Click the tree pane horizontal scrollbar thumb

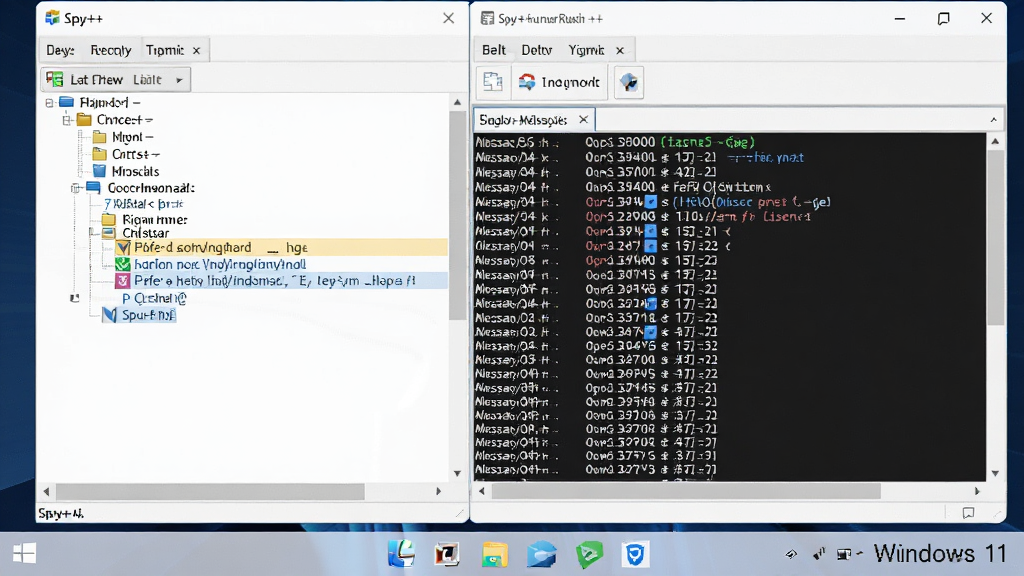(210, 491)
